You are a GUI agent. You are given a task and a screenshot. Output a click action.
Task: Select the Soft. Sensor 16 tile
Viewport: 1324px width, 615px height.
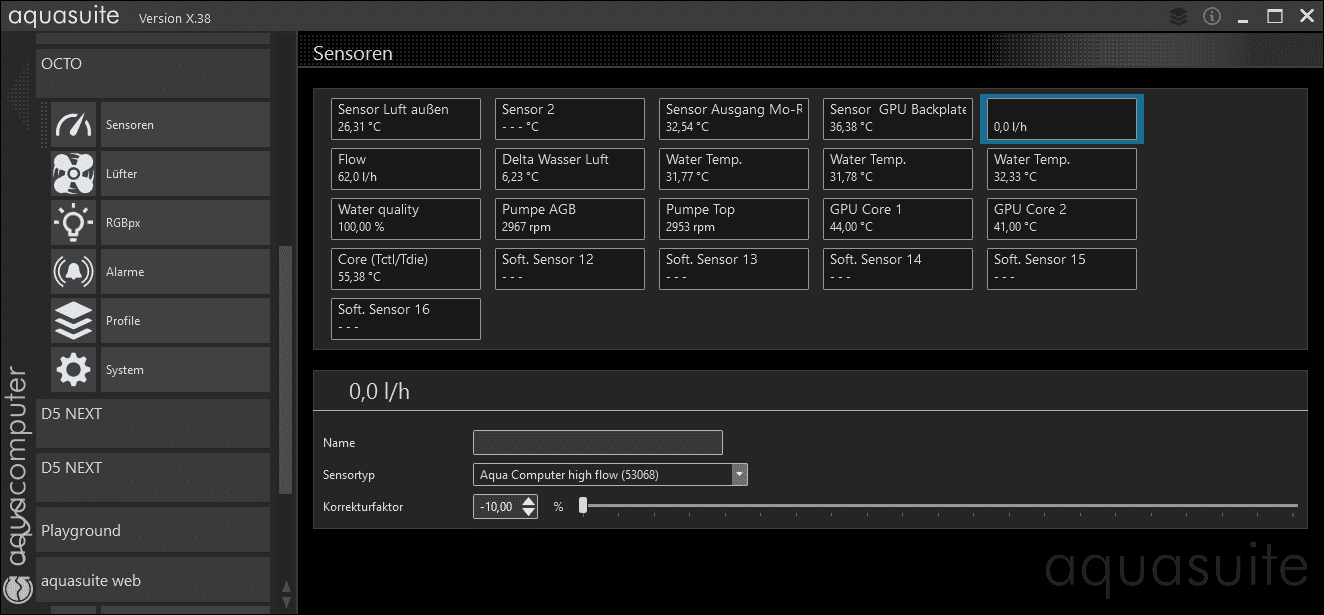click(406, 319)
